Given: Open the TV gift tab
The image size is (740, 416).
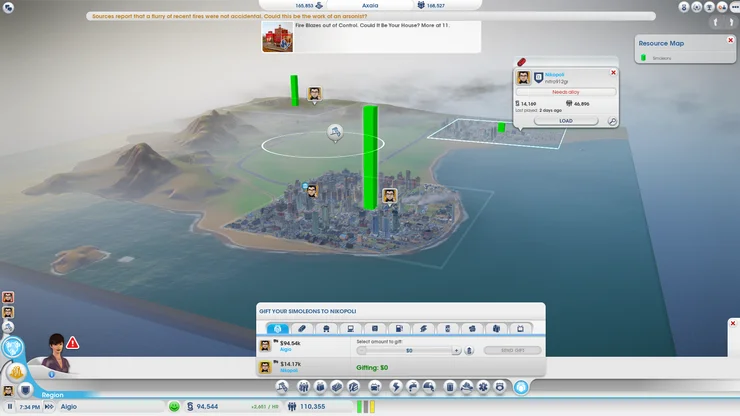Looking at the screenshot, I should point(520,329).
